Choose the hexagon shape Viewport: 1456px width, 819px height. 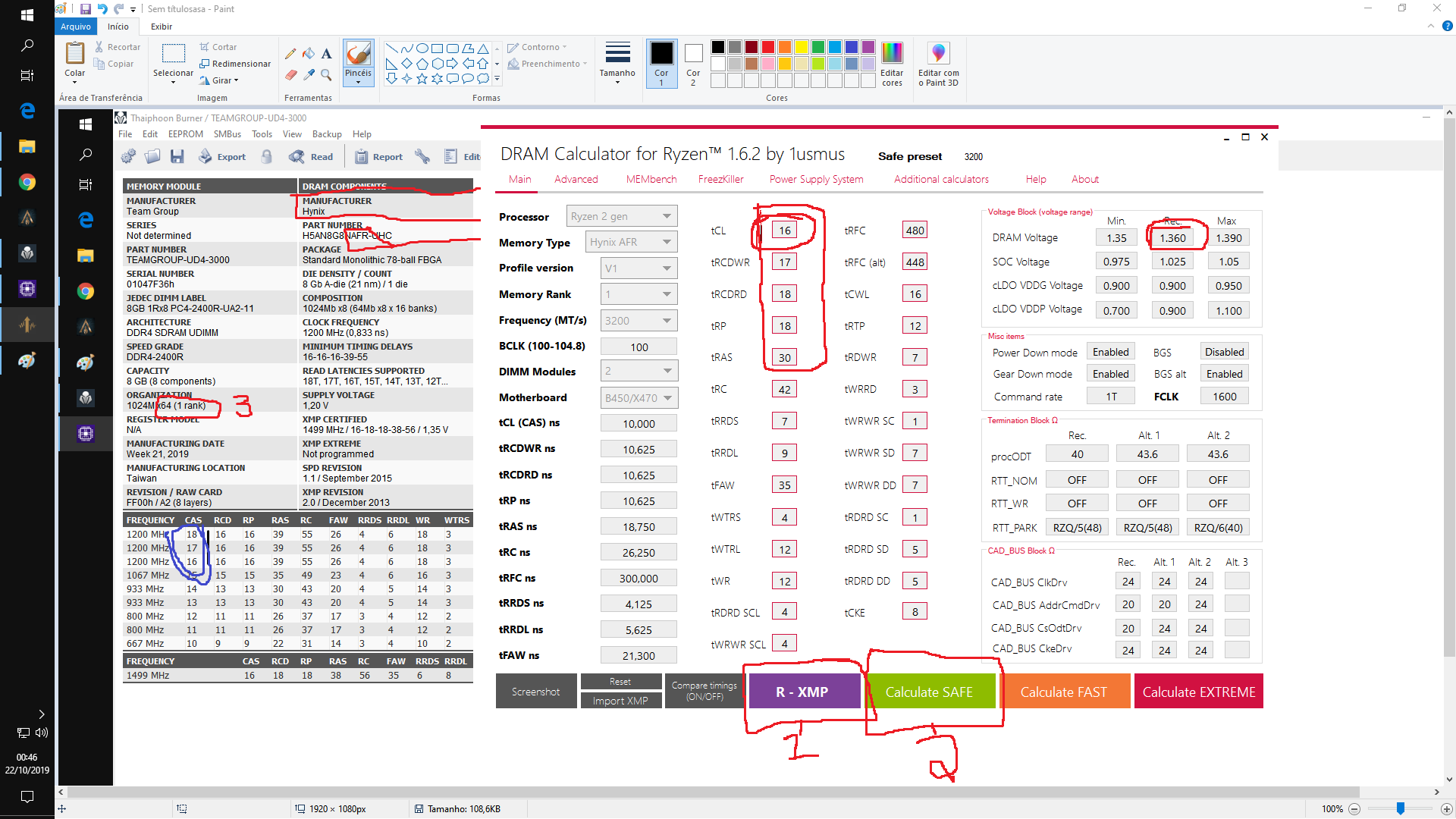[437, 64]
